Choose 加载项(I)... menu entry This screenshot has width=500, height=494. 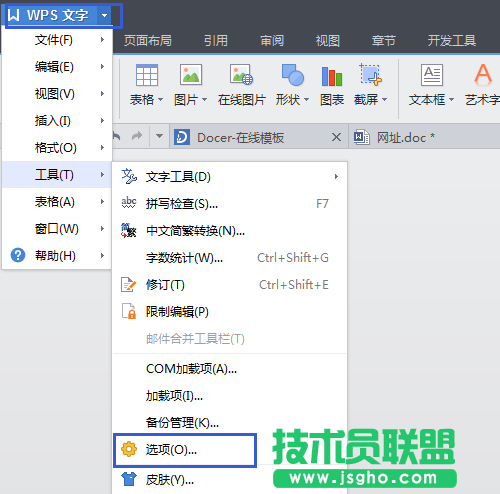[230, 396]
